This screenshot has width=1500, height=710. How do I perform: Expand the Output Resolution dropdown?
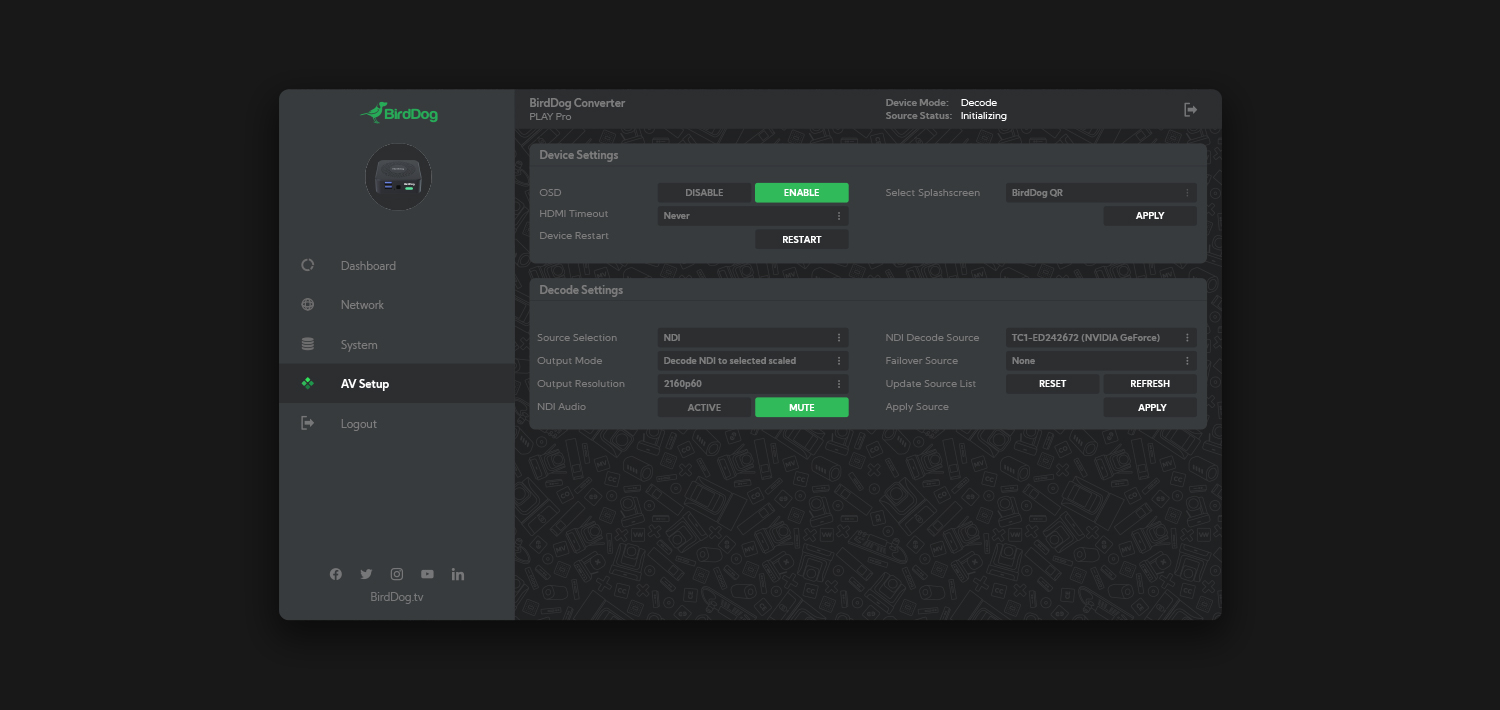(752, 384)
